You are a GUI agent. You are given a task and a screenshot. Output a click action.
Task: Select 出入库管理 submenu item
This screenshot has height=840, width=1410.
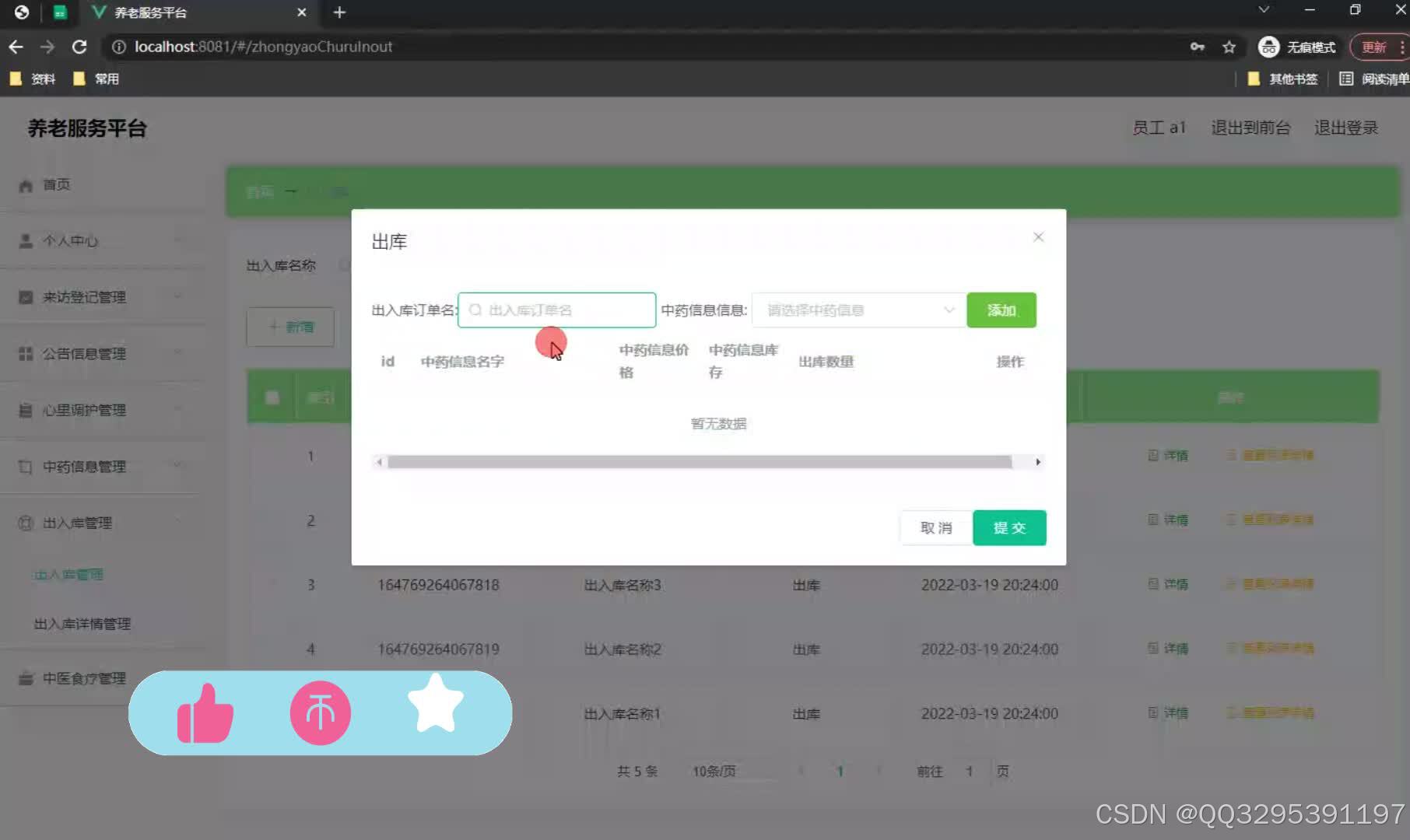tap(68, 575)
